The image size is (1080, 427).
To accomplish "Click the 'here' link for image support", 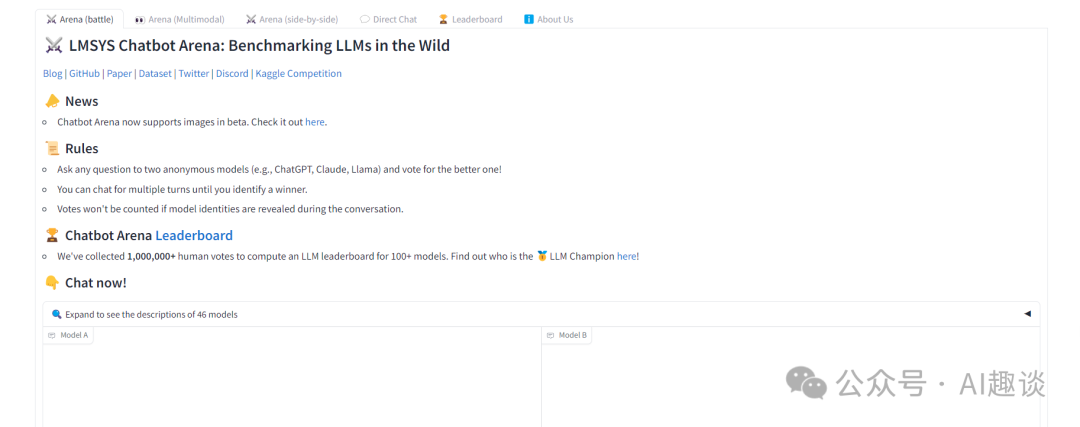I will (315, 122).
